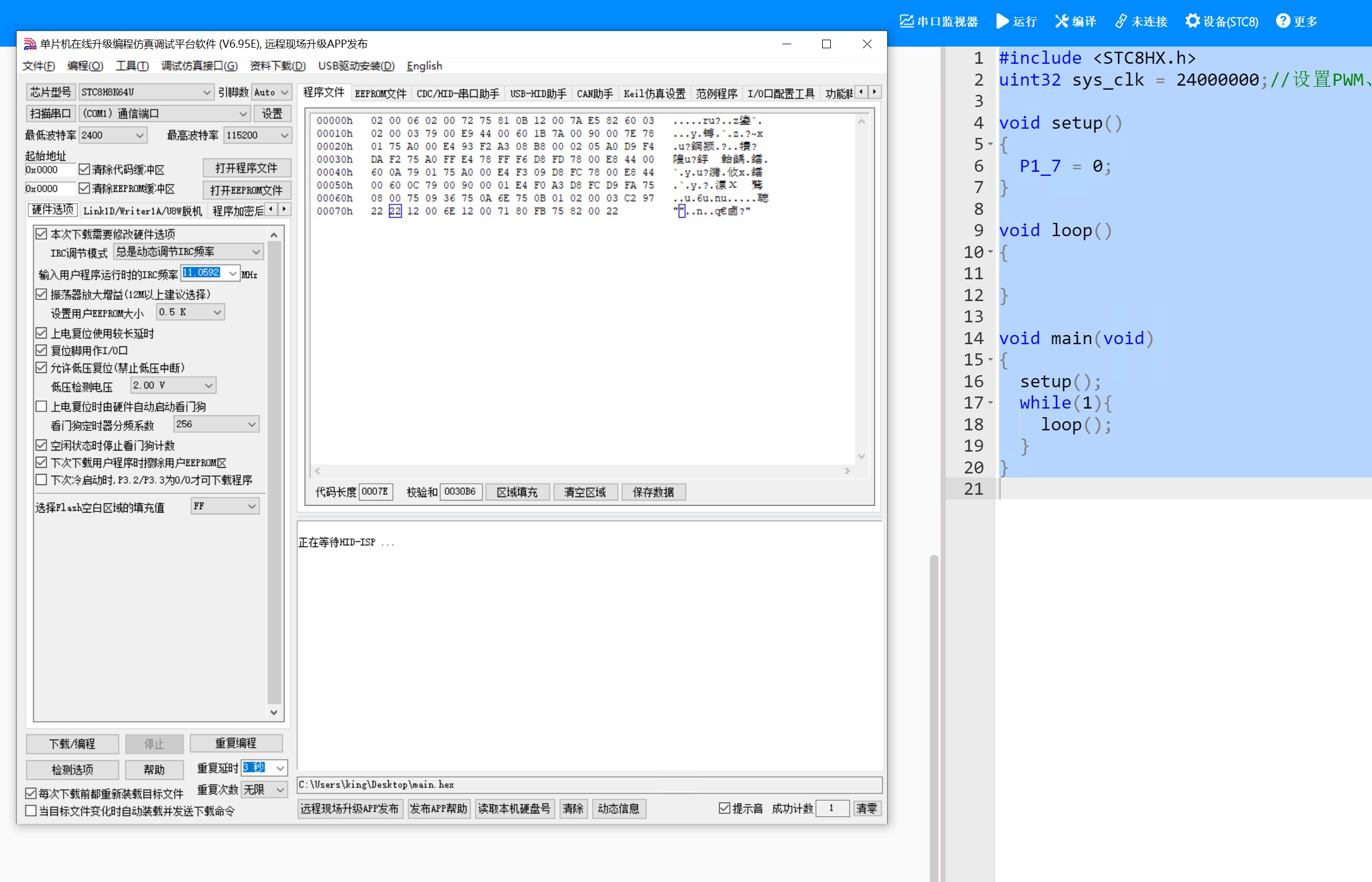Screen dimensions: 1372x882
Task: Click the Run (运行) play icon
Action: 1002,21
